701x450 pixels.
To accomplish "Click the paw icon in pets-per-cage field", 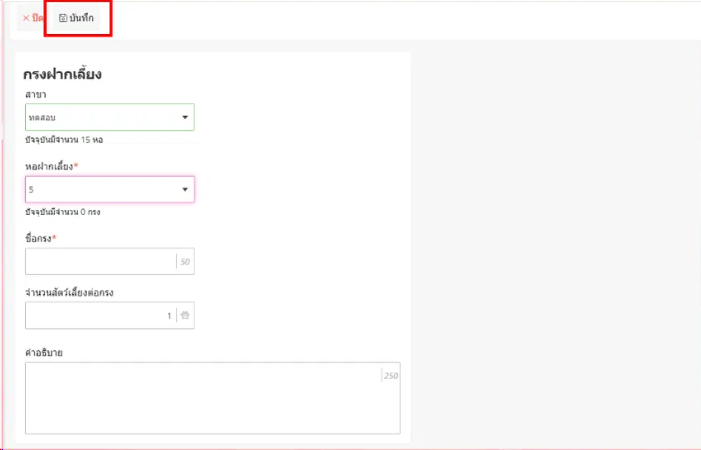I will click(185, 316).
